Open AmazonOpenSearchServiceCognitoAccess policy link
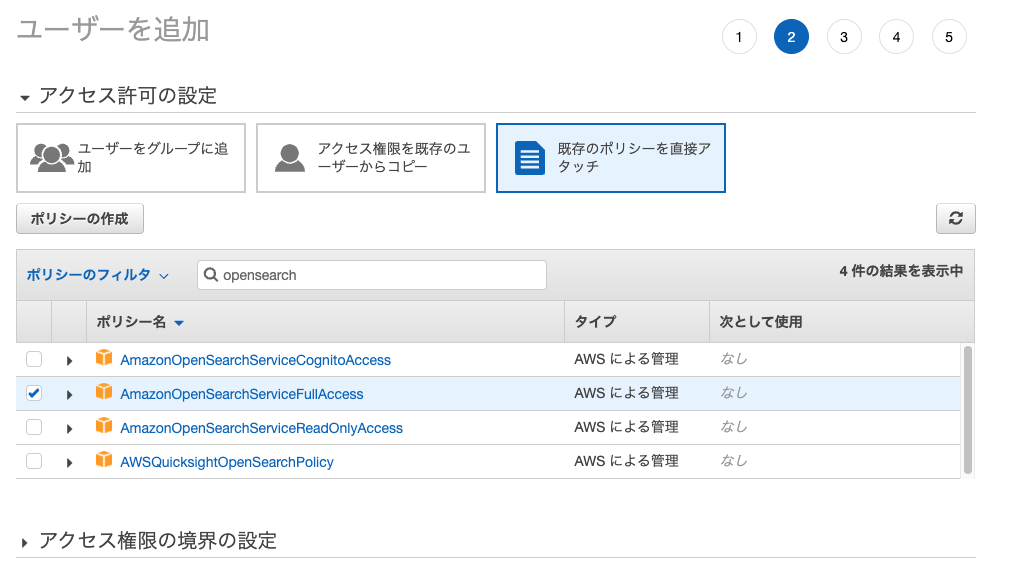The image size is (1026, 573). pos(255,360)
